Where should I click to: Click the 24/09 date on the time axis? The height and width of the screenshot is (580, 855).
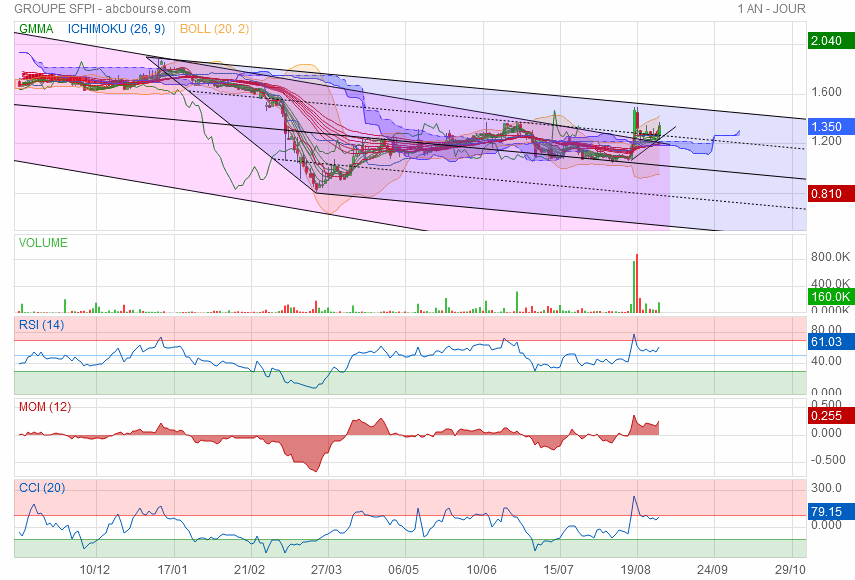[712, 570]
